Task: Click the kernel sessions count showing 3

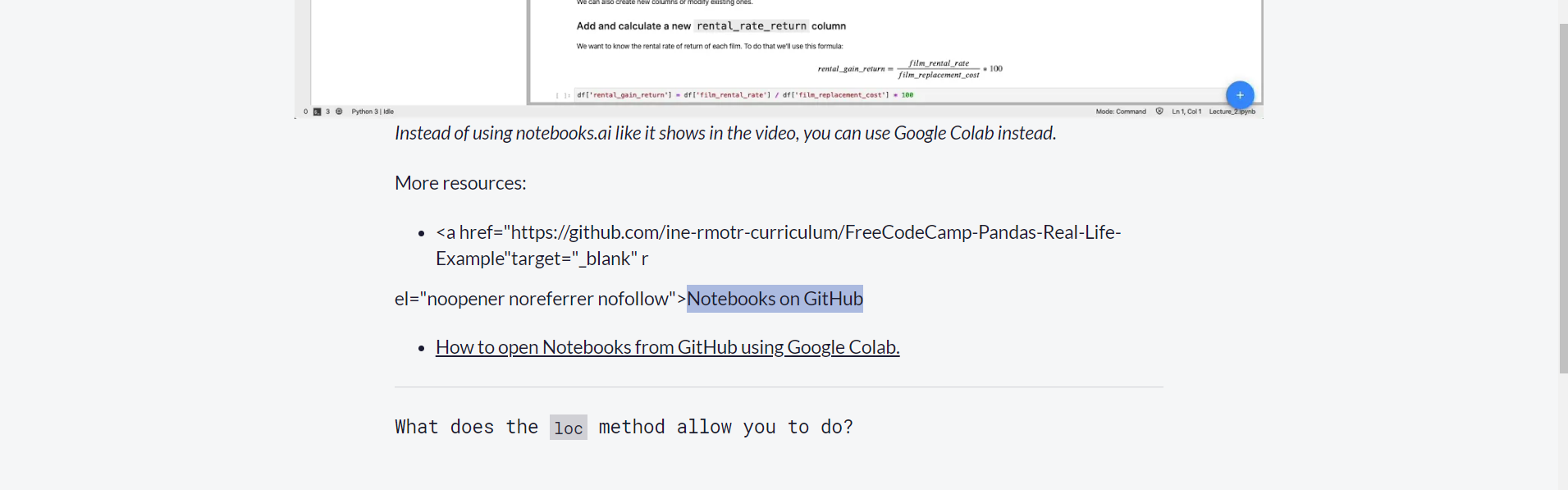Action: [x=327, y=111]
